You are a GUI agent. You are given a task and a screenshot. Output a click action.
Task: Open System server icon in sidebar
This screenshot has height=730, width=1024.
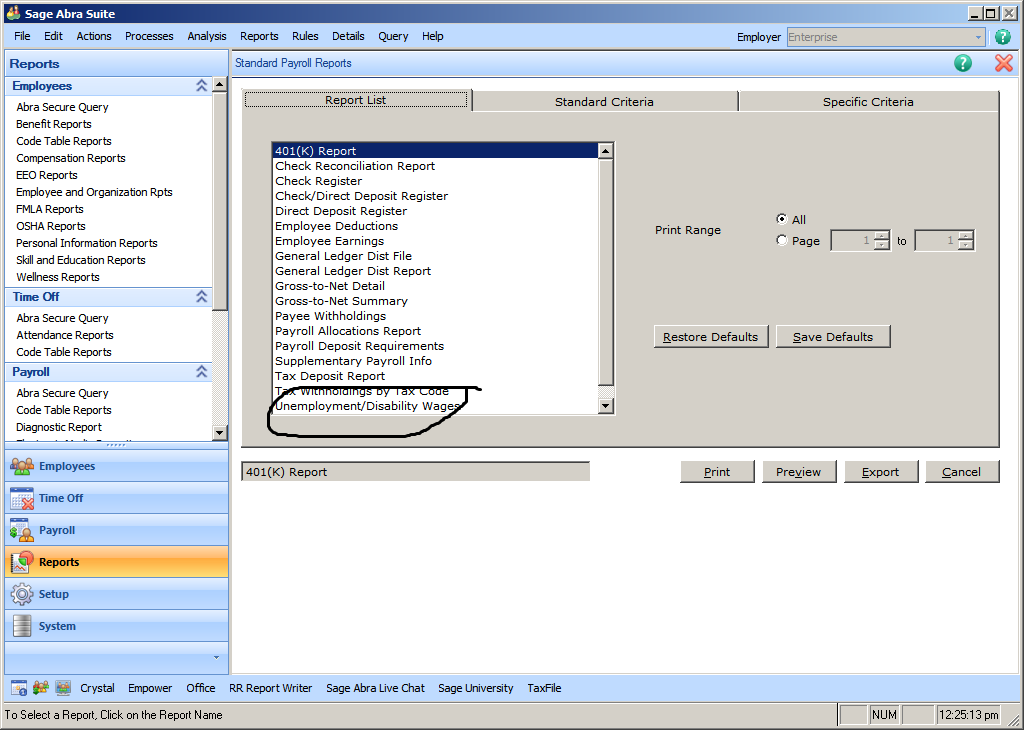pos(22,626)
